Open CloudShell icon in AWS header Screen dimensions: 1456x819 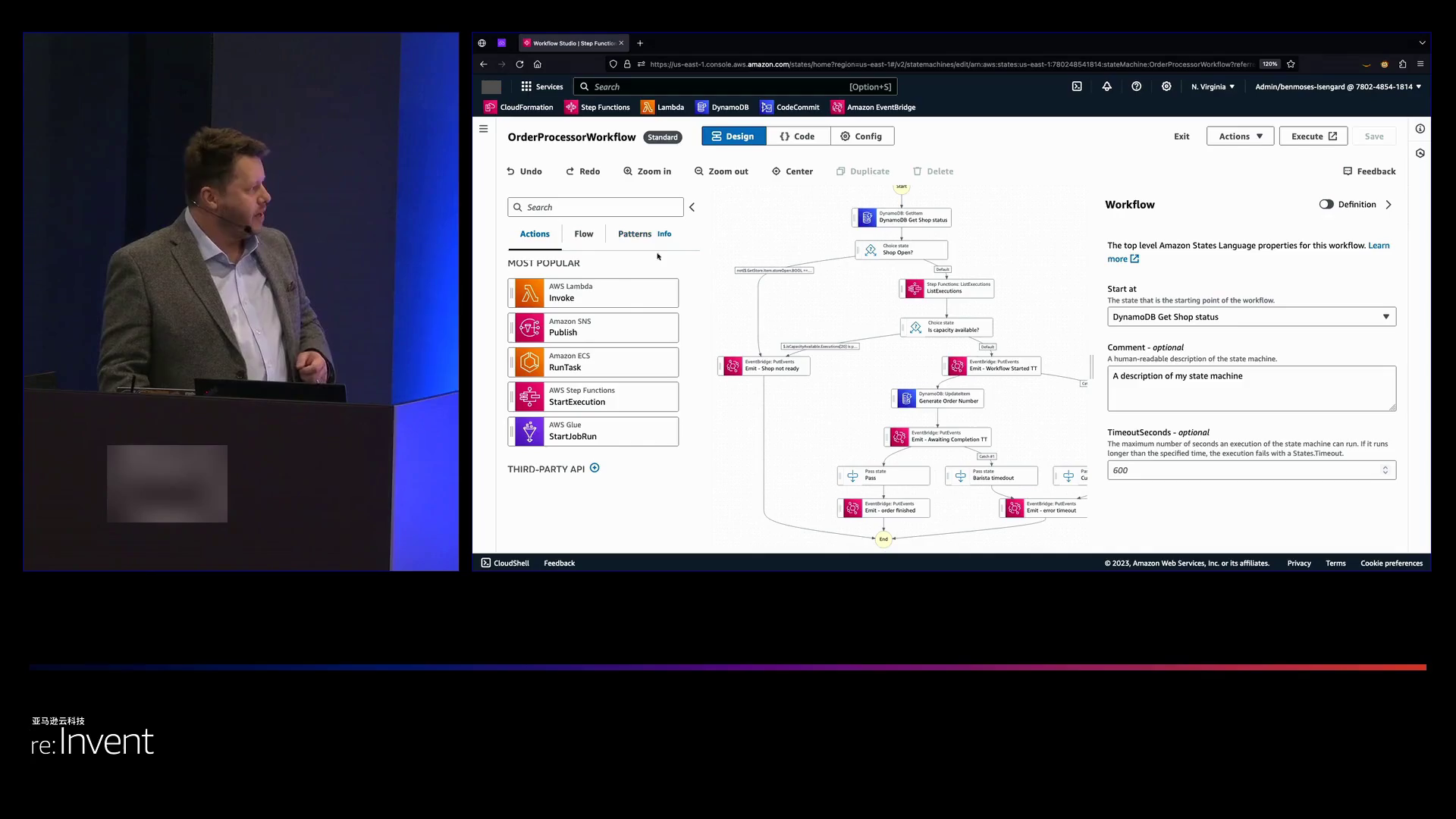click(1077, 86)
